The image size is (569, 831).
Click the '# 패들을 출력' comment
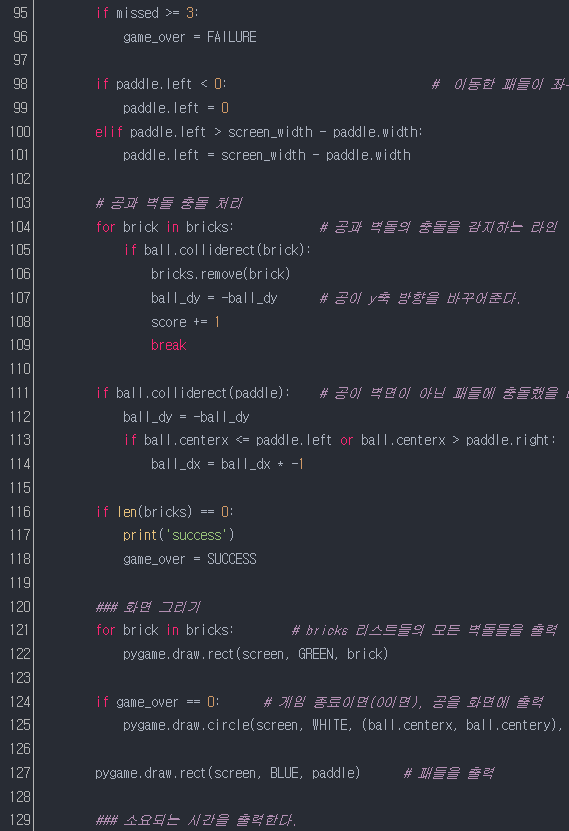[x=449, y=773]
